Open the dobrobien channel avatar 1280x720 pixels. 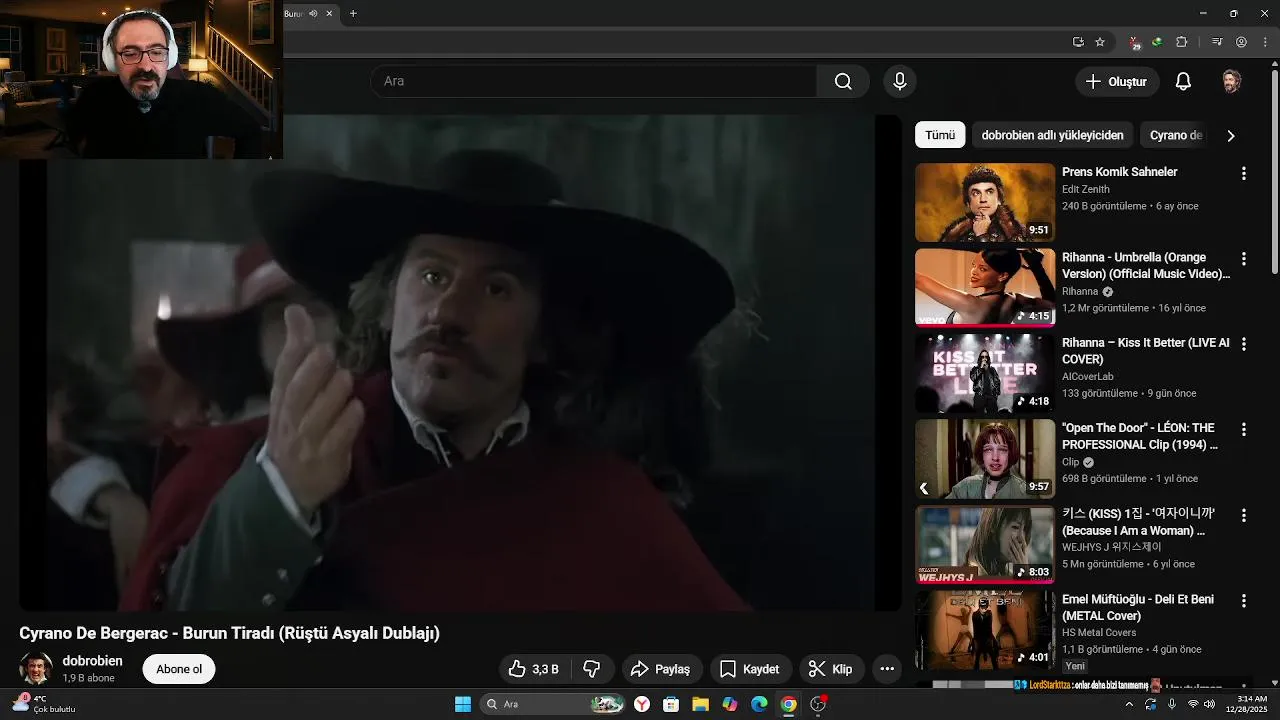pyautogui.click(x=36, y=669)
